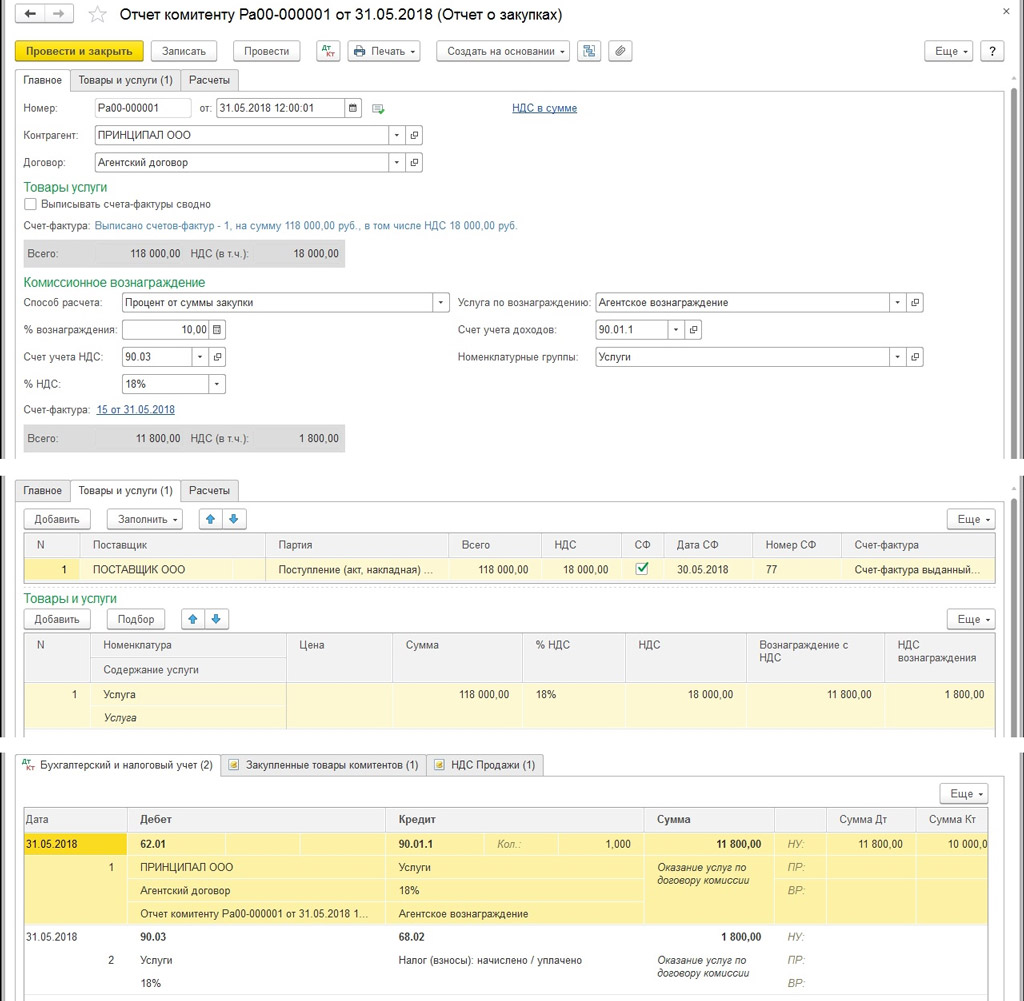Image resolution: width=1024 pixels, height=1001 pixels.
Task: Expand Договор dropdown list
Action: [396, 162]
